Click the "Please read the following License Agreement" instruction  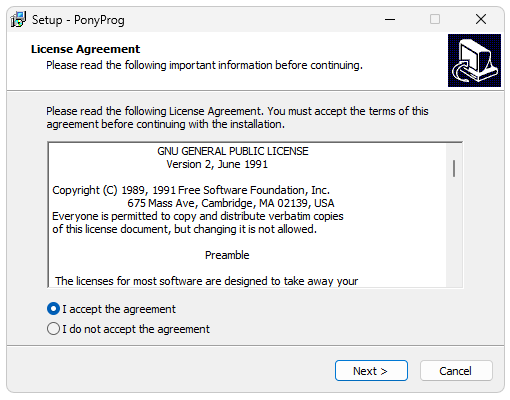(x=237, y=117)
